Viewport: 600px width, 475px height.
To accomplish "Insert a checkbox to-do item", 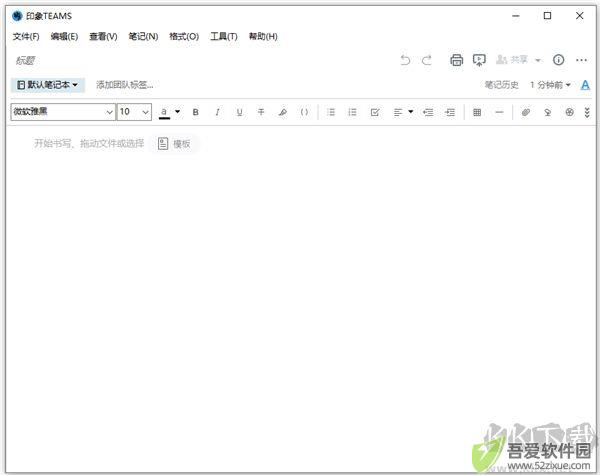I will click(375, 112).
